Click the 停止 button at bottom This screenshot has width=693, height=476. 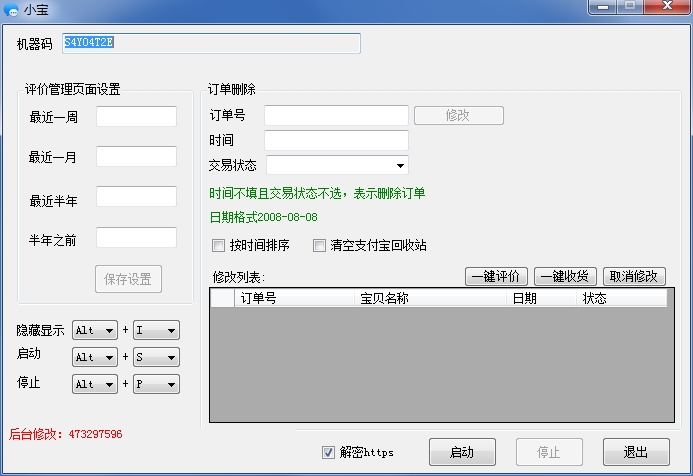click(x=549, y=452)
